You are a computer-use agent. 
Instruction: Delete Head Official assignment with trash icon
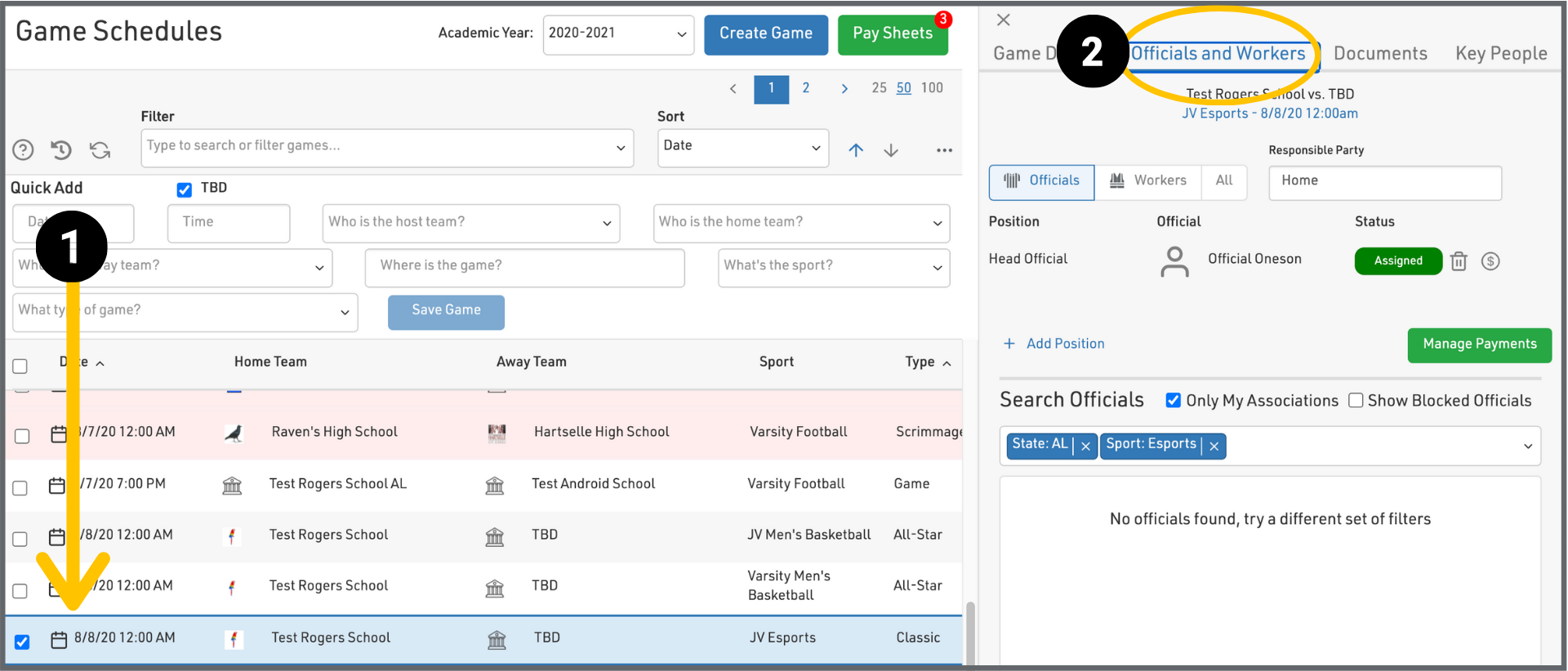point(1459,261)
